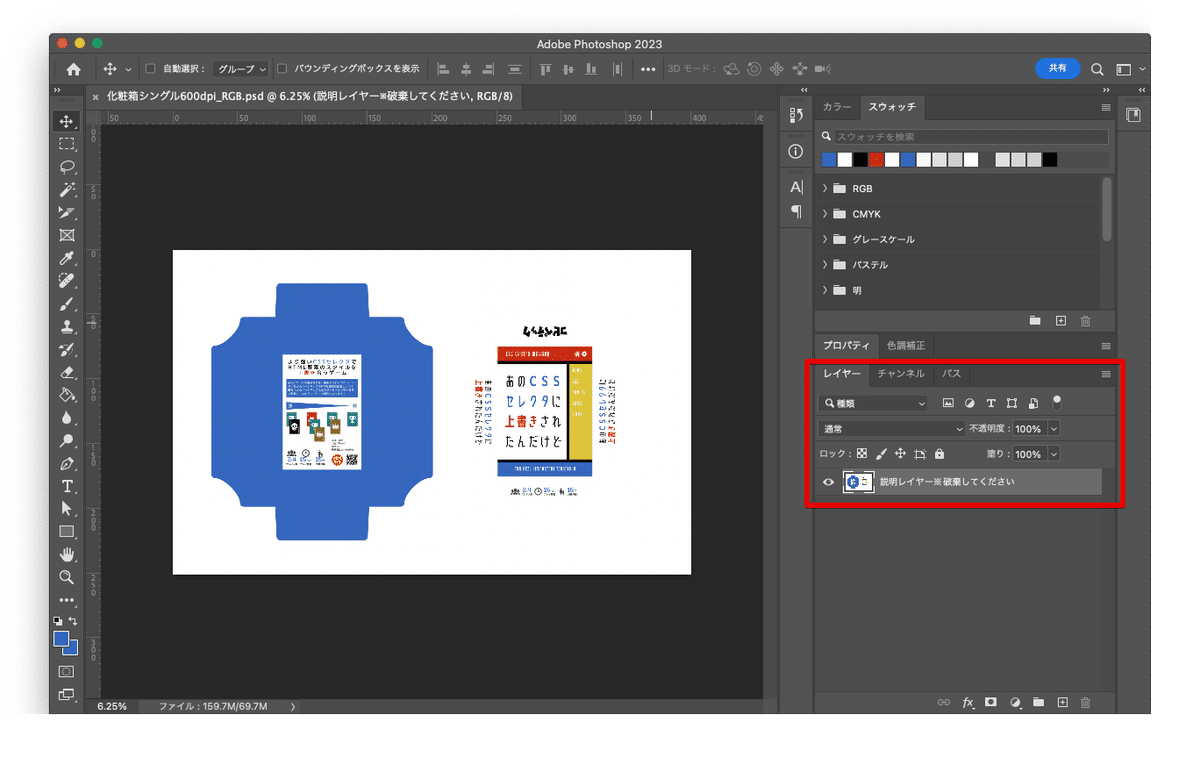The image size is (1200, 779).
Task: Expand the CMYK swatch folder
Action: (825, 214)
